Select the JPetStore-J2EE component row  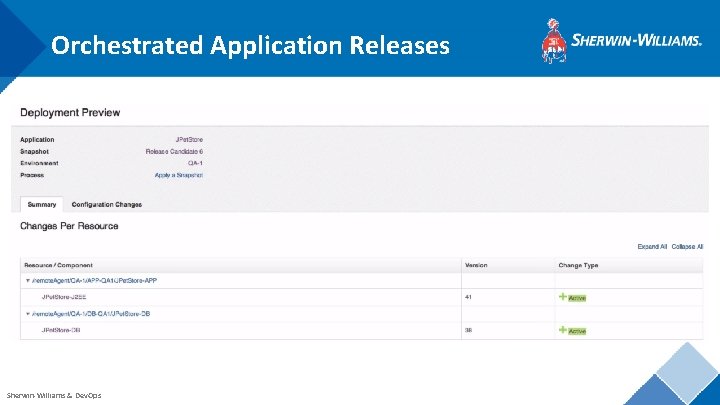[362, 298]
